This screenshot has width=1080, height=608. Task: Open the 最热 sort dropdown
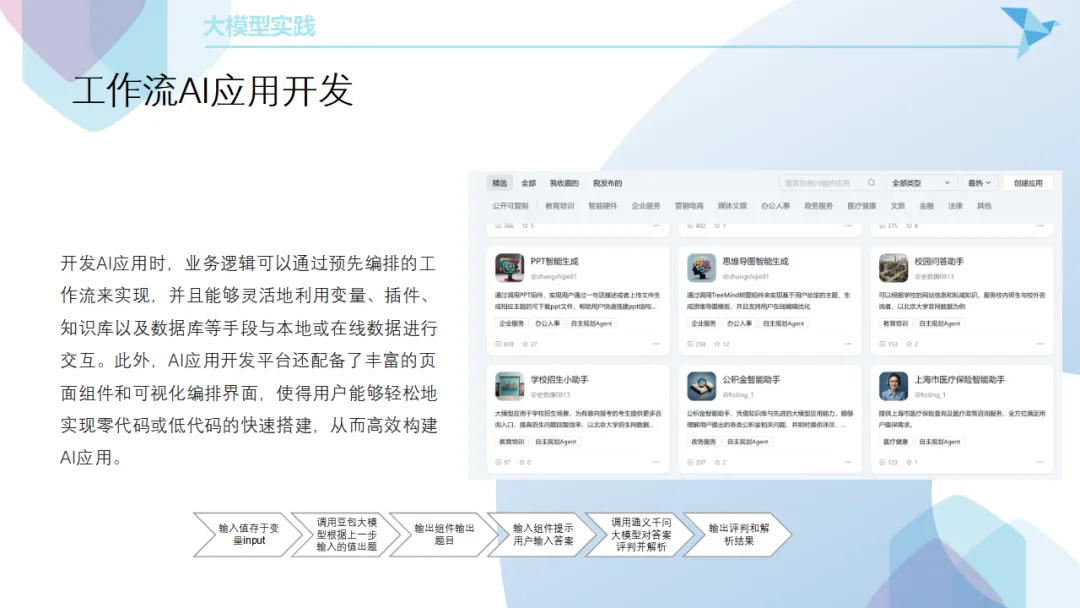click(x=979, y=183)
